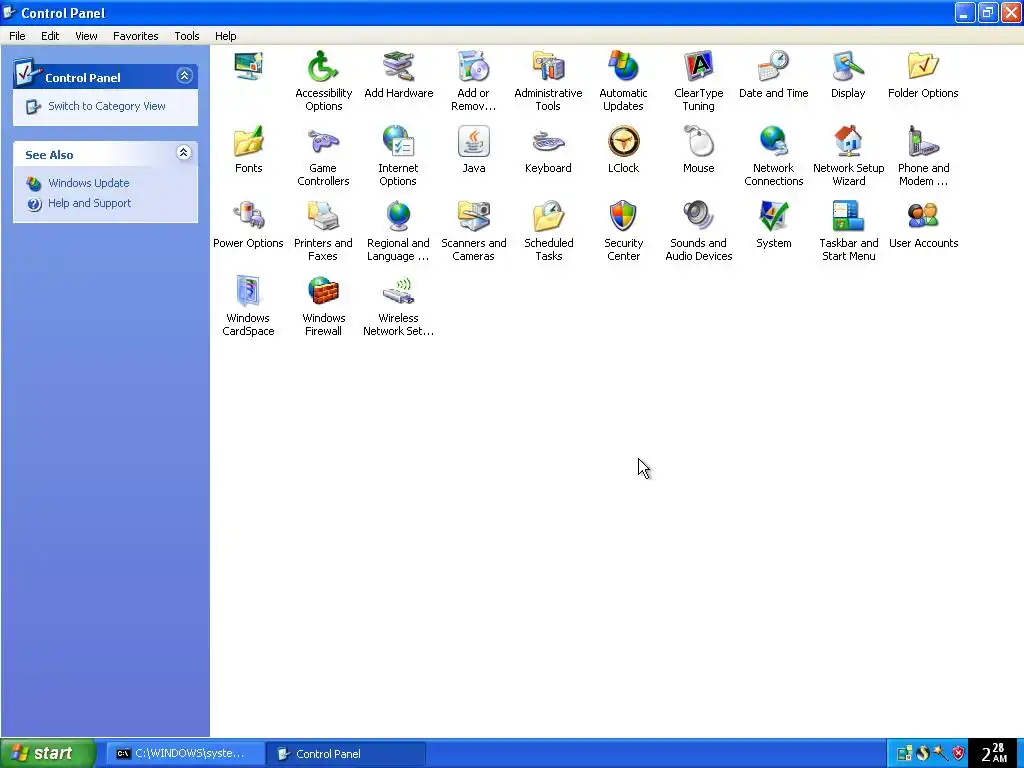Screen dimensions: 1024x768
Task: Open Add or Remove Programs icon
Action: tap(473, 66)
